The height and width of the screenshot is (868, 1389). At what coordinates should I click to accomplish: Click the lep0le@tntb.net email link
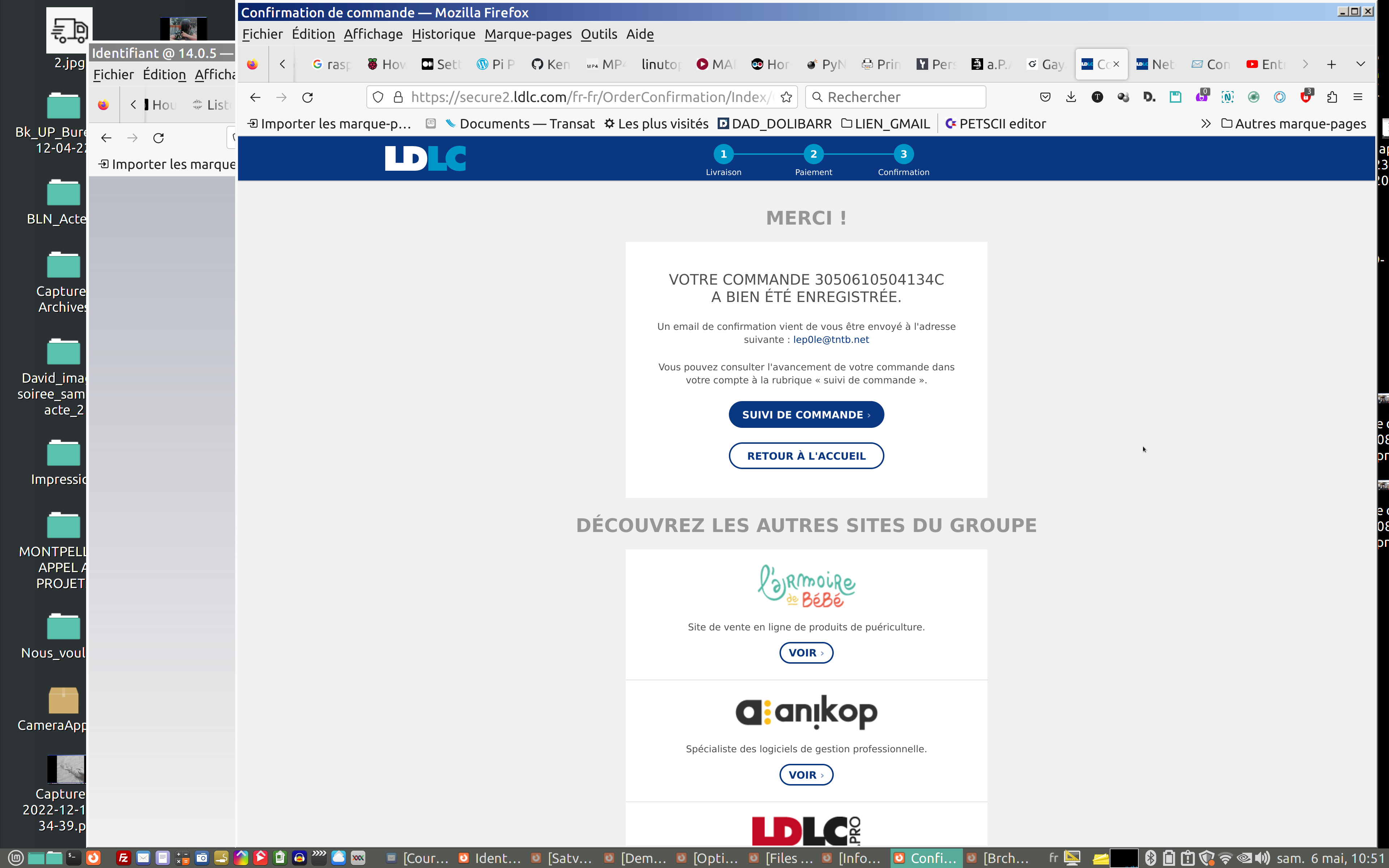831,339
